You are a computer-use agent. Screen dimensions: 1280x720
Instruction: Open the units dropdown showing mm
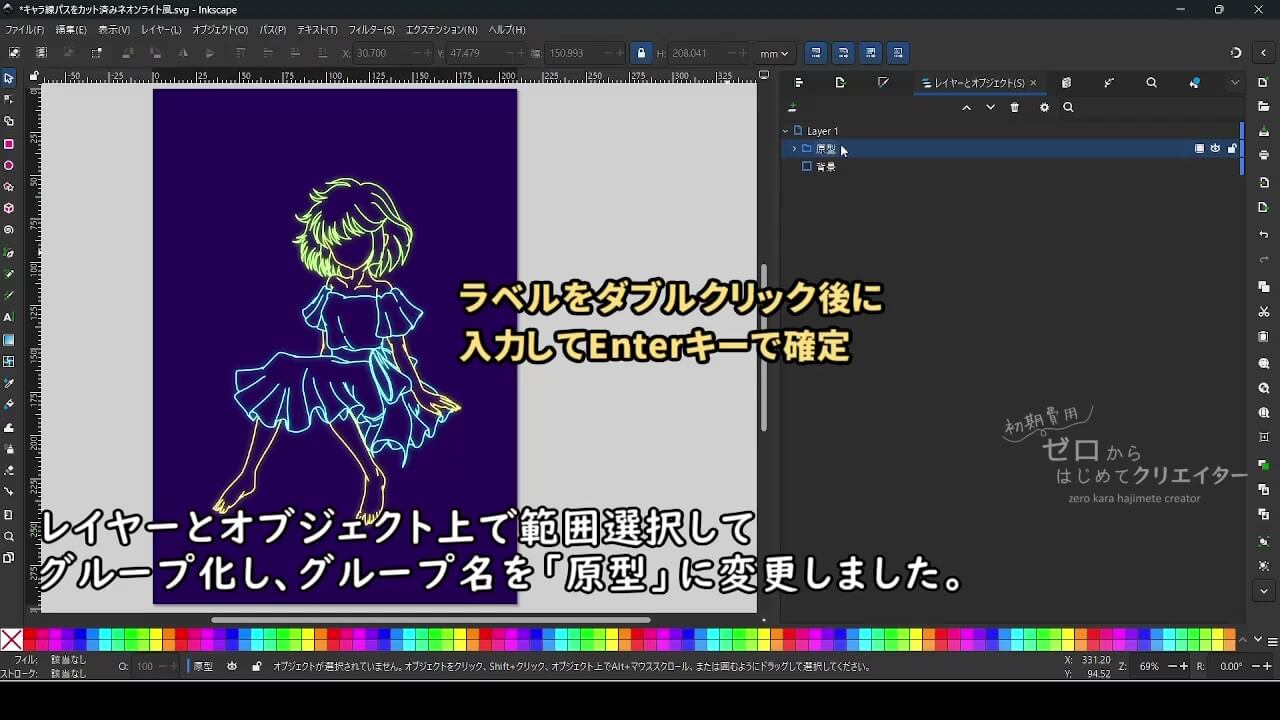pos(773,53)
